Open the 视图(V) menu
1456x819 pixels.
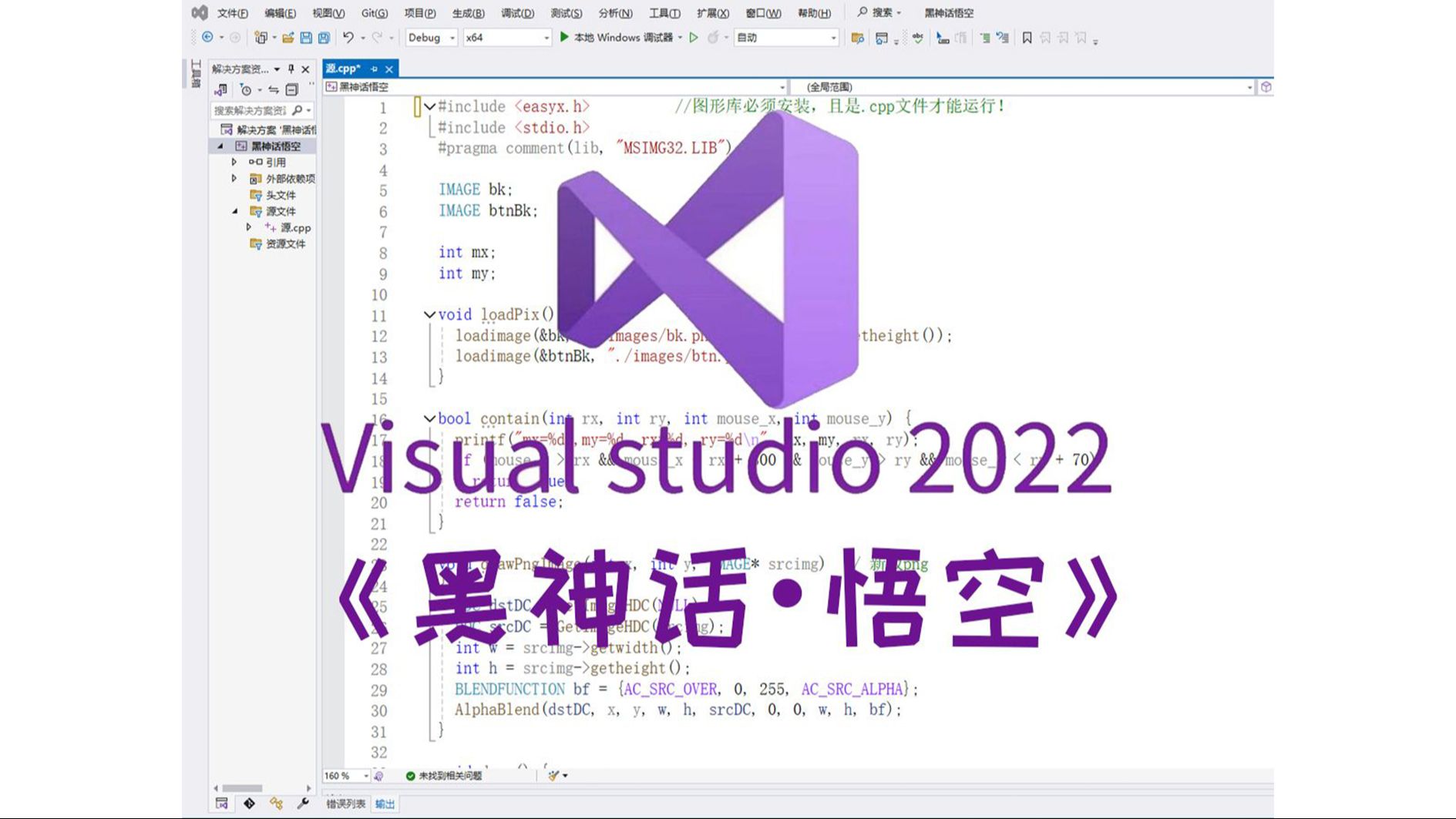coord(328,13)
